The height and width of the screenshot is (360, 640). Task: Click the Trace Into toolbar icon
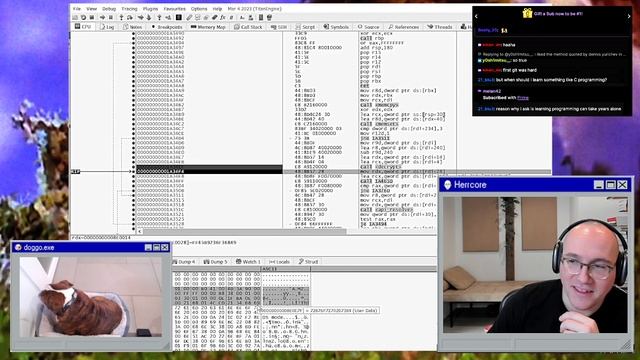(140, 18)
